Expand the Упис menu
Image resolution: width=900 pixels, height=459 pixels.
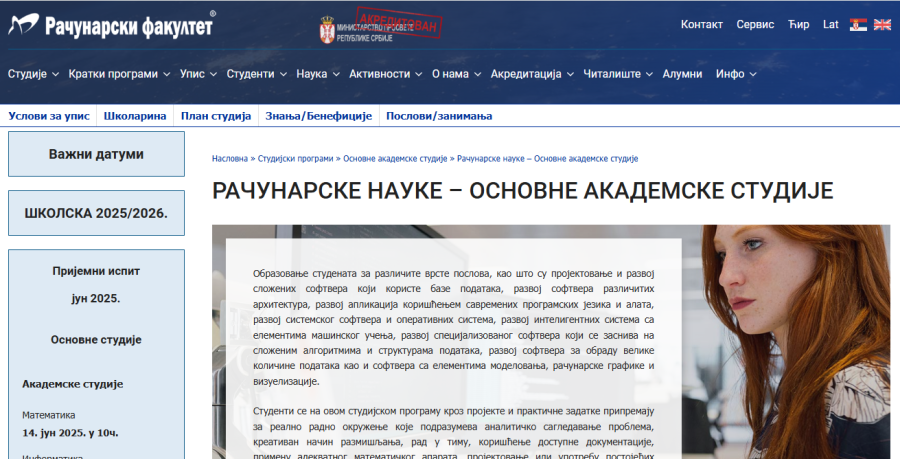(x=198, y=74)
